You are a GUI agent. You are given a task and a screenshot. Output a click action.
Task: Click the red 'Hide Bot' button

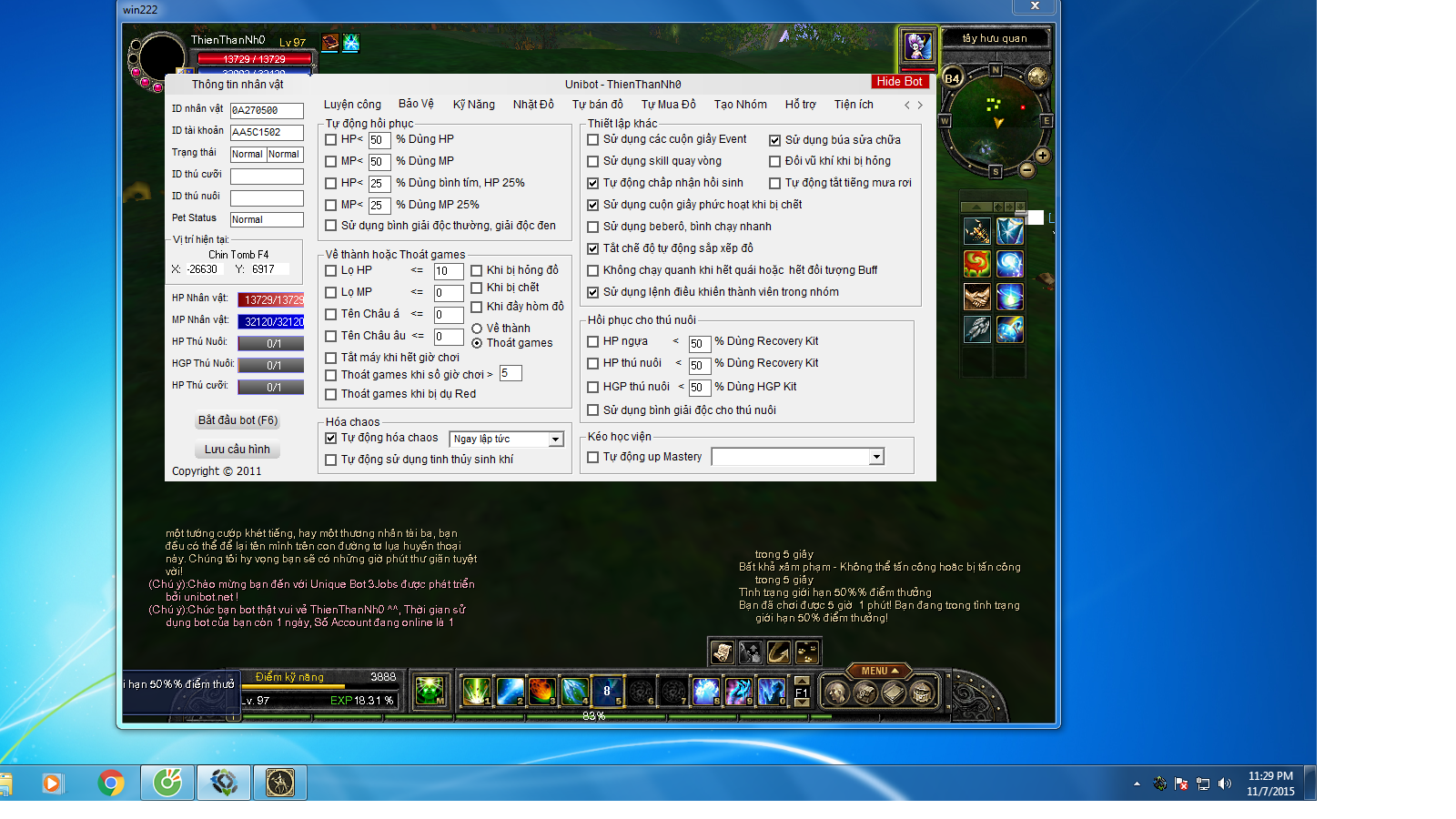click(899, 82)
